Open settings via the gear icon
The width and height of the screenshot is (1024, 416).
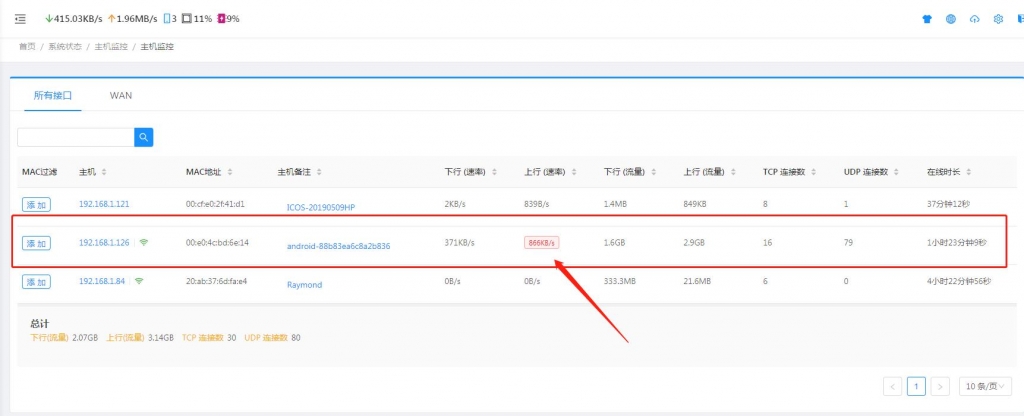point(998,19)
